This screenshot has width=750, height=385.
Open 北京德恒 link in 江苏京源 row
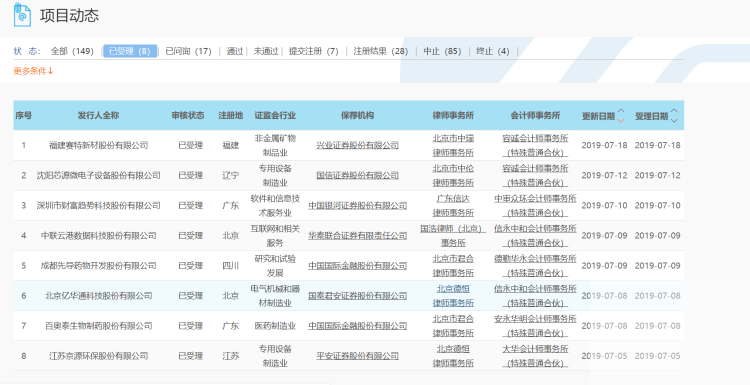pyautogui.click(x=453, y=356)
